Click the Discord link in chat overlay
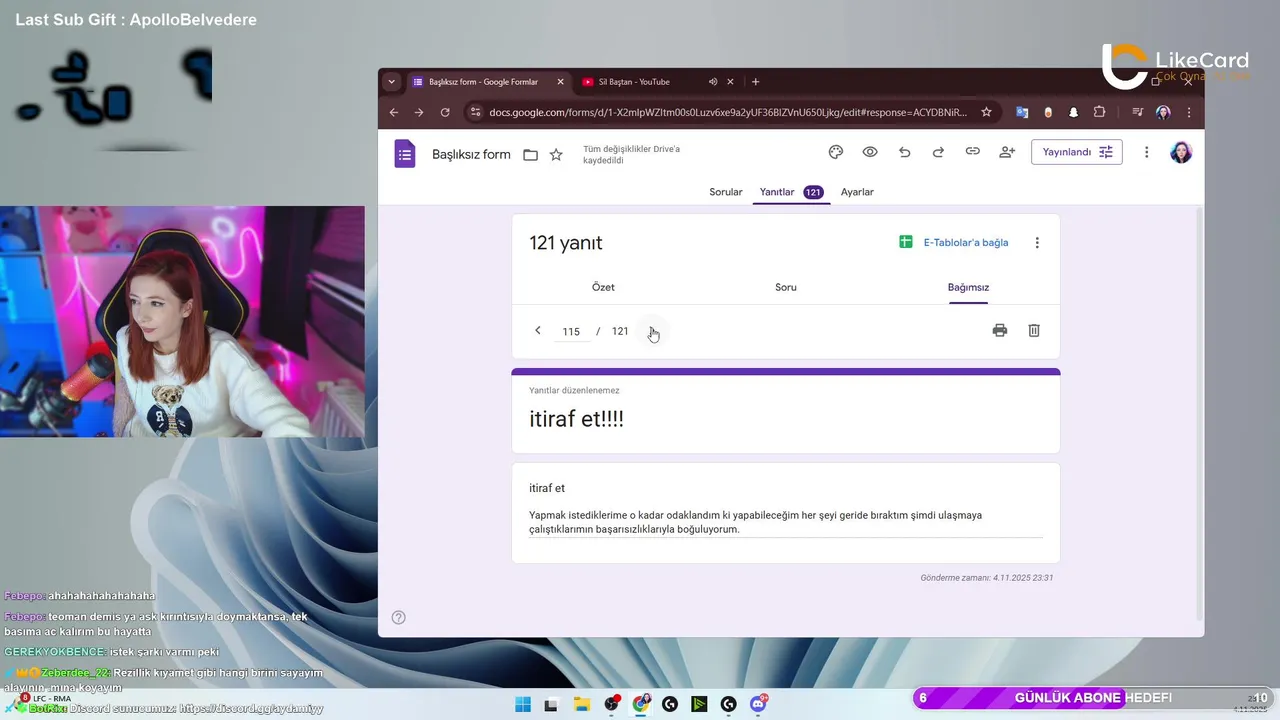 (x=251, y=708)
